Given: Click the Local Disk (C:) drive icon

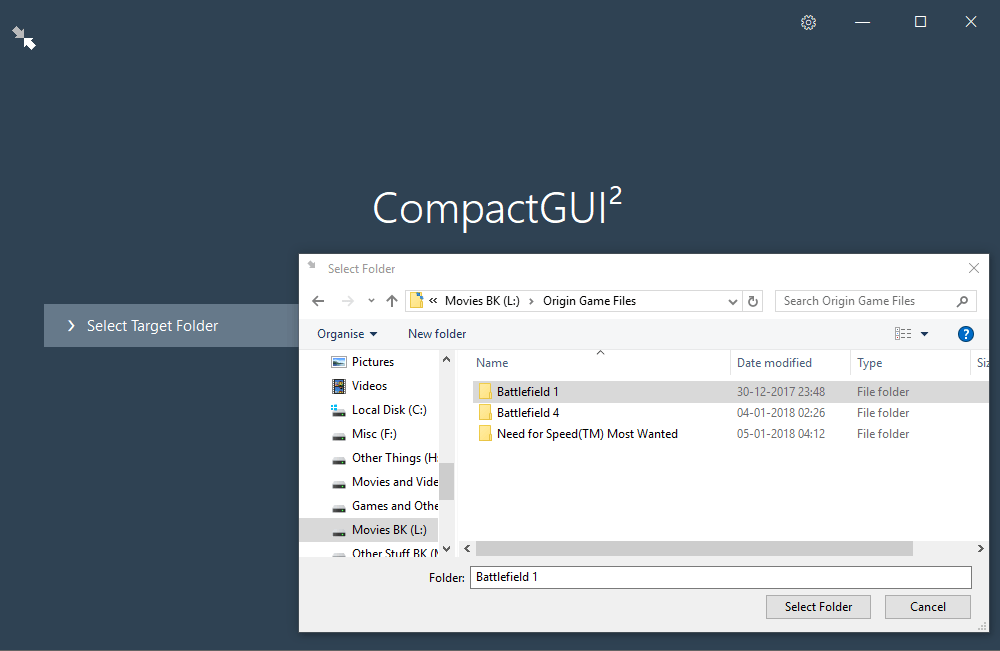Looking at the screenshot, I should click(339, 410).
